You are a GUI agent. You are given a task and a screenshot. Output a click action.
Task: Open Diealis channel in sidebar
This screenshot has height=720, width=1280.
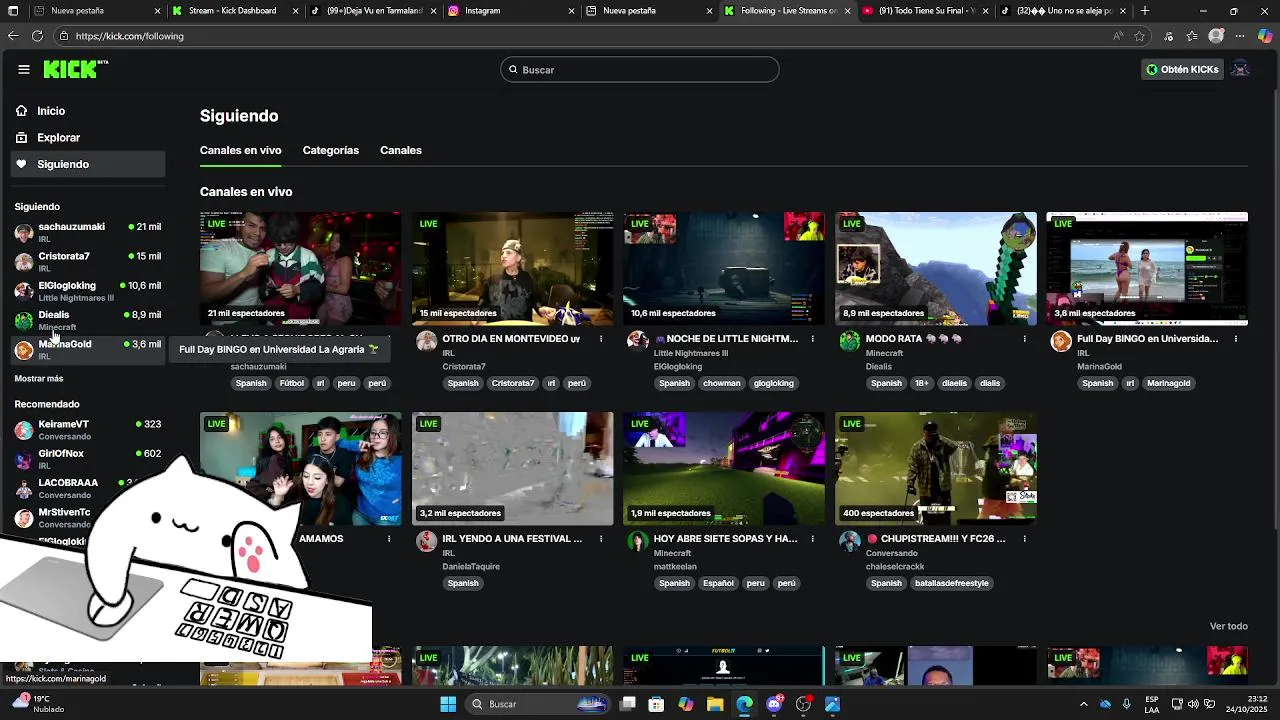[88, 320]
